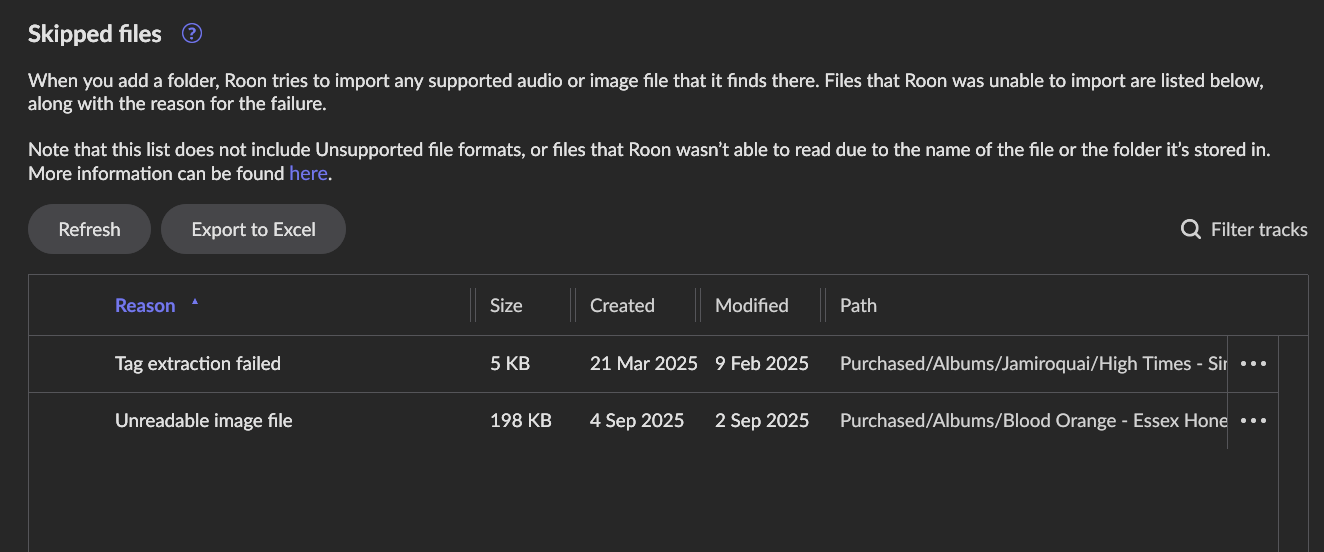Sort by the Reason column header
This screenshot has height=552, width=1324.
point(145,306)
